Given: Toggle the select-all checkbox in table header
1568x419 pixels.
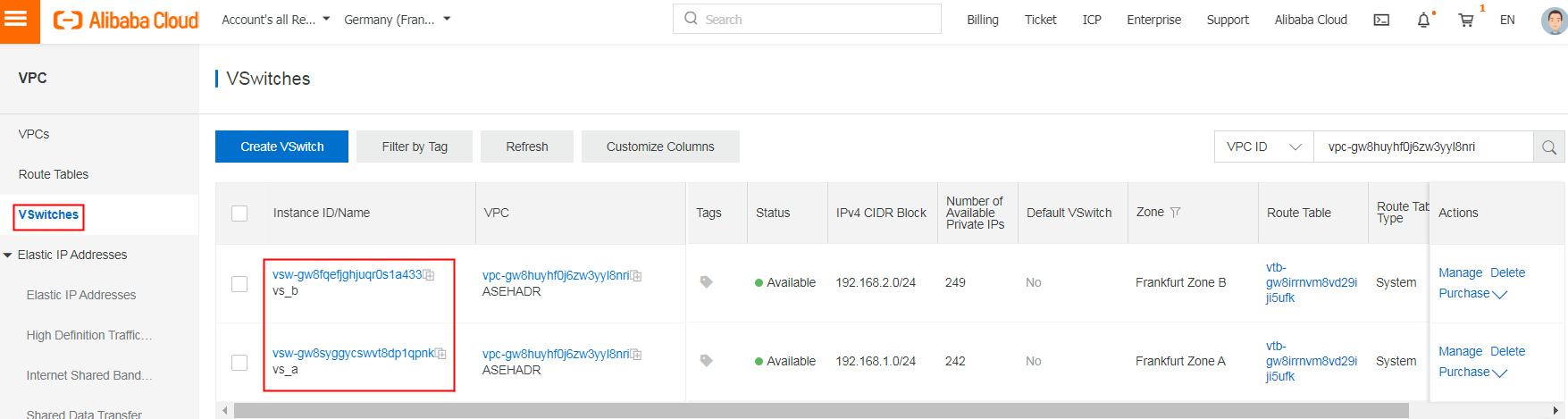Looking at the screenshot, I should pos(239,214).
